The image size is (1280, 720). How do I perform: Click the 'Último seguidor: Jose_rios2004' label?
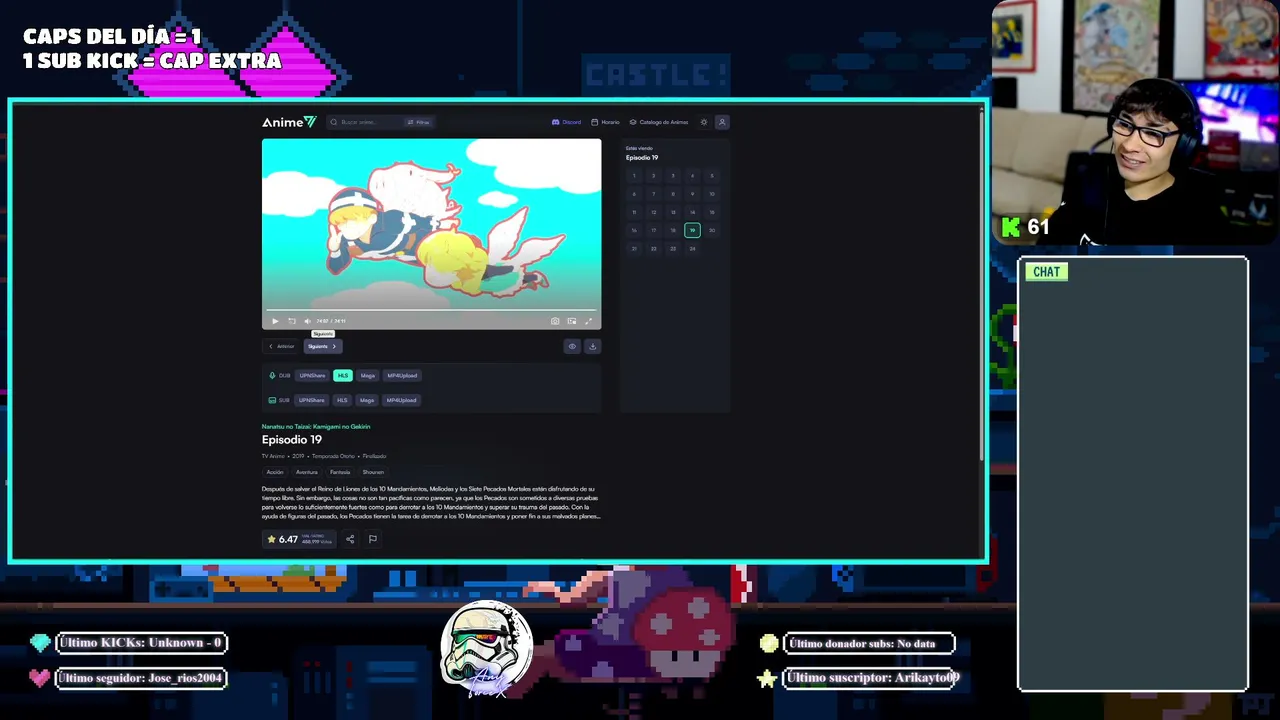(140, 678)
